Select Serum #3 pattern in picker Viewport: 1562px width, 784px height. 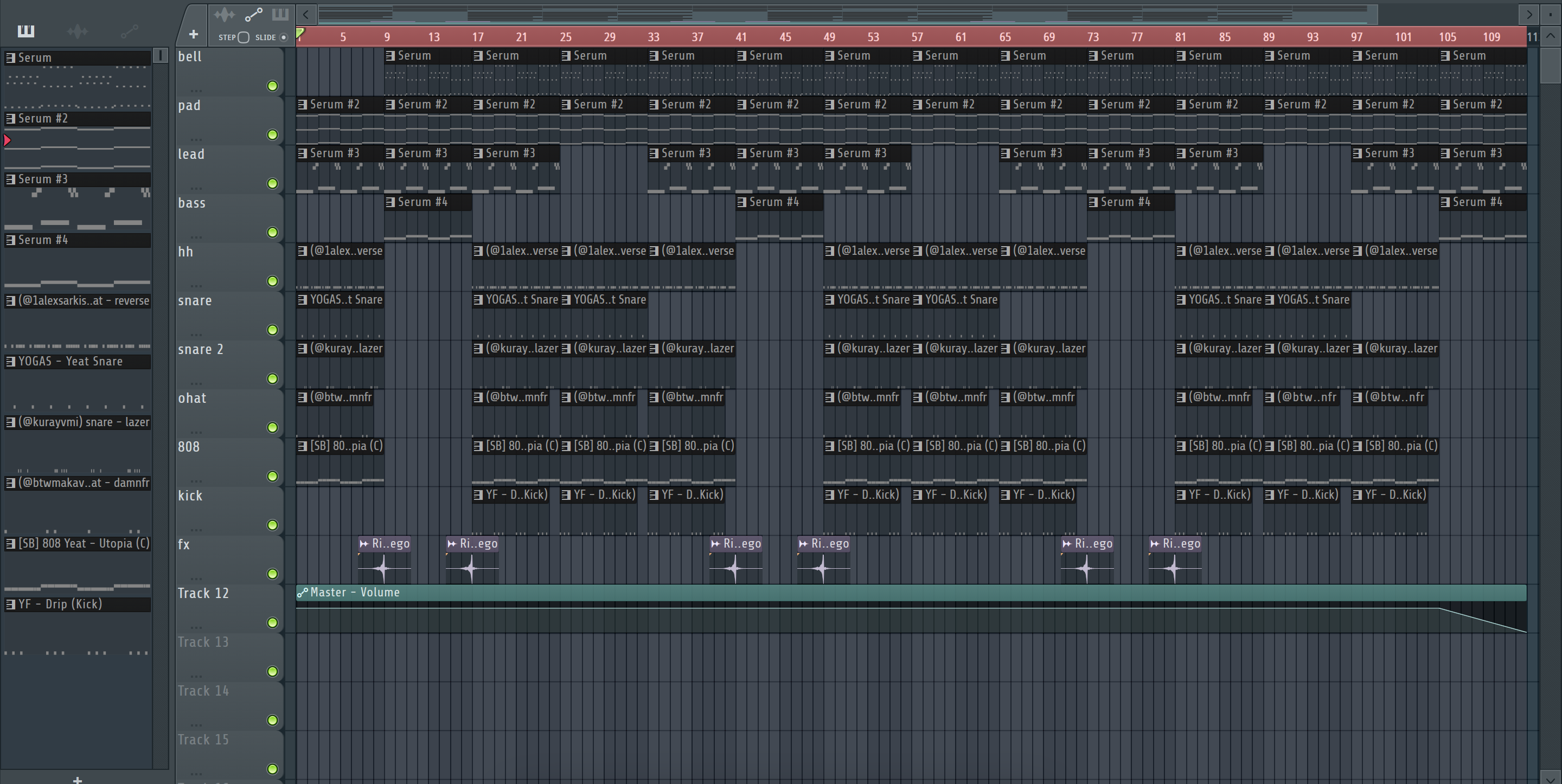[x=78, y=179]
